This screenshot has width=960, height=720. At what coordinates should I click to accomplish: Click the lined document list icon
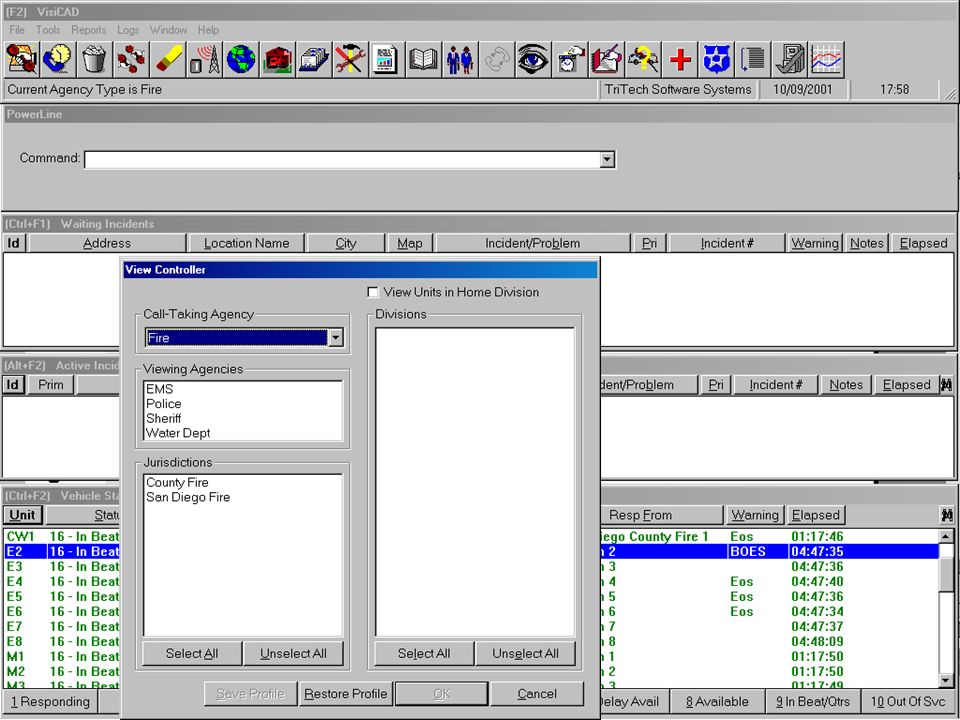pyautogui.click(x=753, y=60)
